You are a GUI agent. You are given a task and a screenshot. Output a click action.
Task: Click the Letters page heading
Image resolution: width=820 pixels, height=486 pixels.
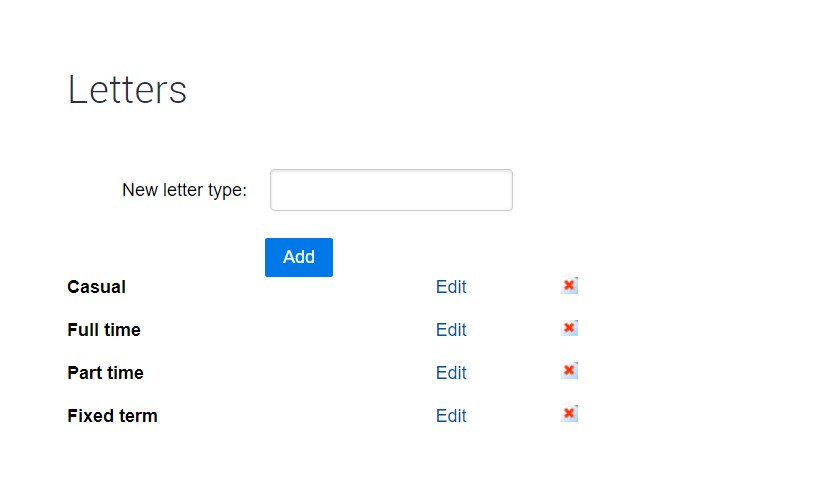coord(127,89)
